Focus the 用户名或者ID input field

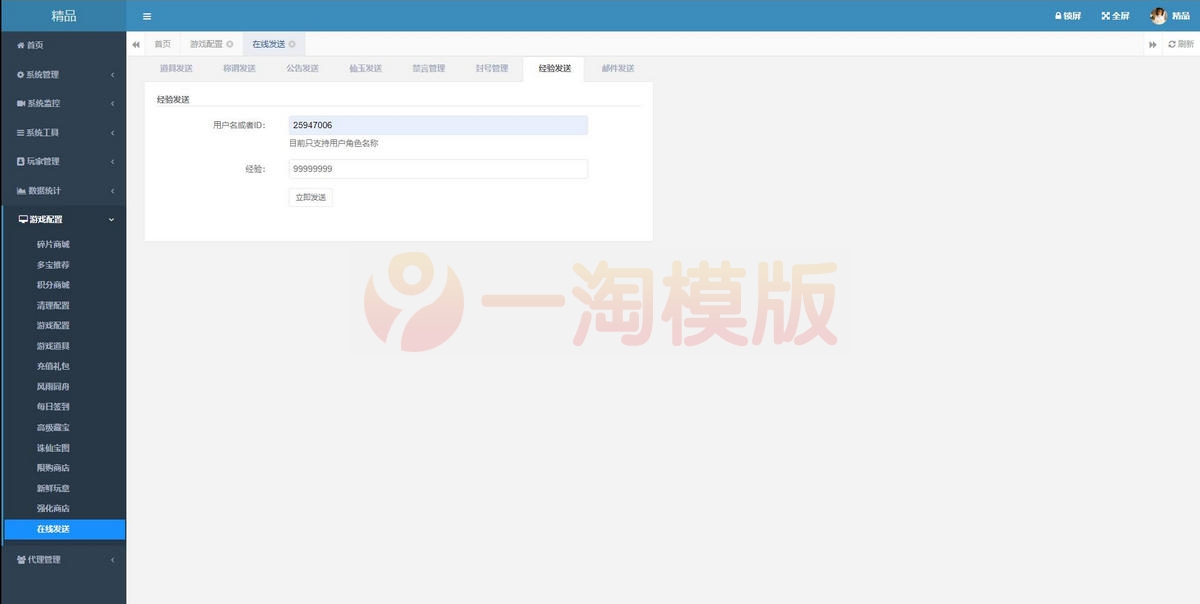pos(438,125)
